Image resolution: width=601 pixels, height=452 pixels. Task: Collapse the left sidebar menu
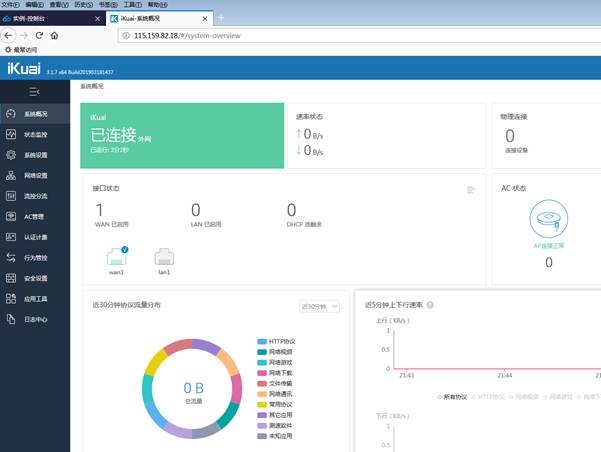coord(34,92)
